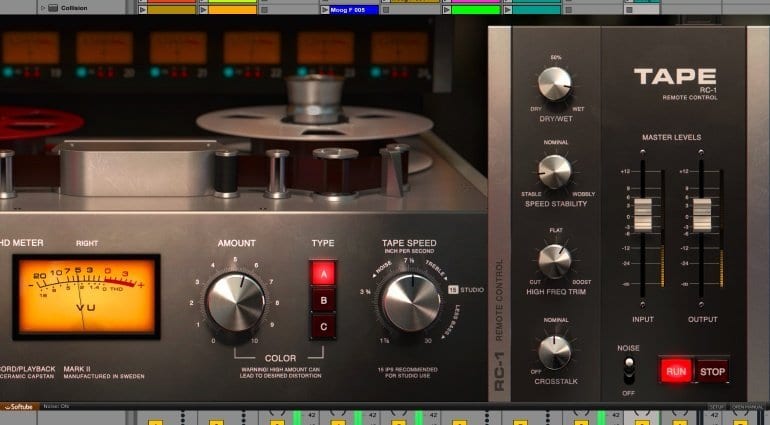Click the Dry/Wet mix knob

point(554,84)
